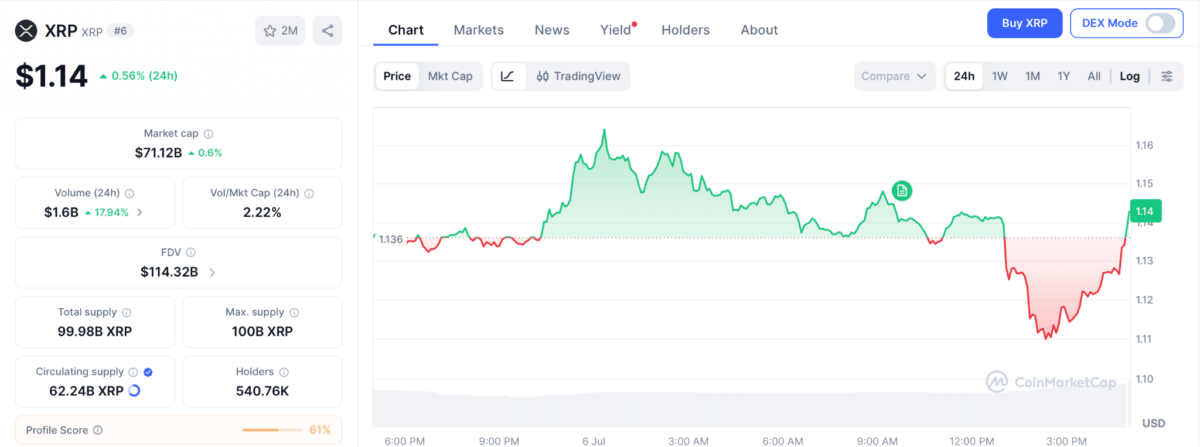Open the About tab
Viewport: 1200px width, 447px height.
759,30
